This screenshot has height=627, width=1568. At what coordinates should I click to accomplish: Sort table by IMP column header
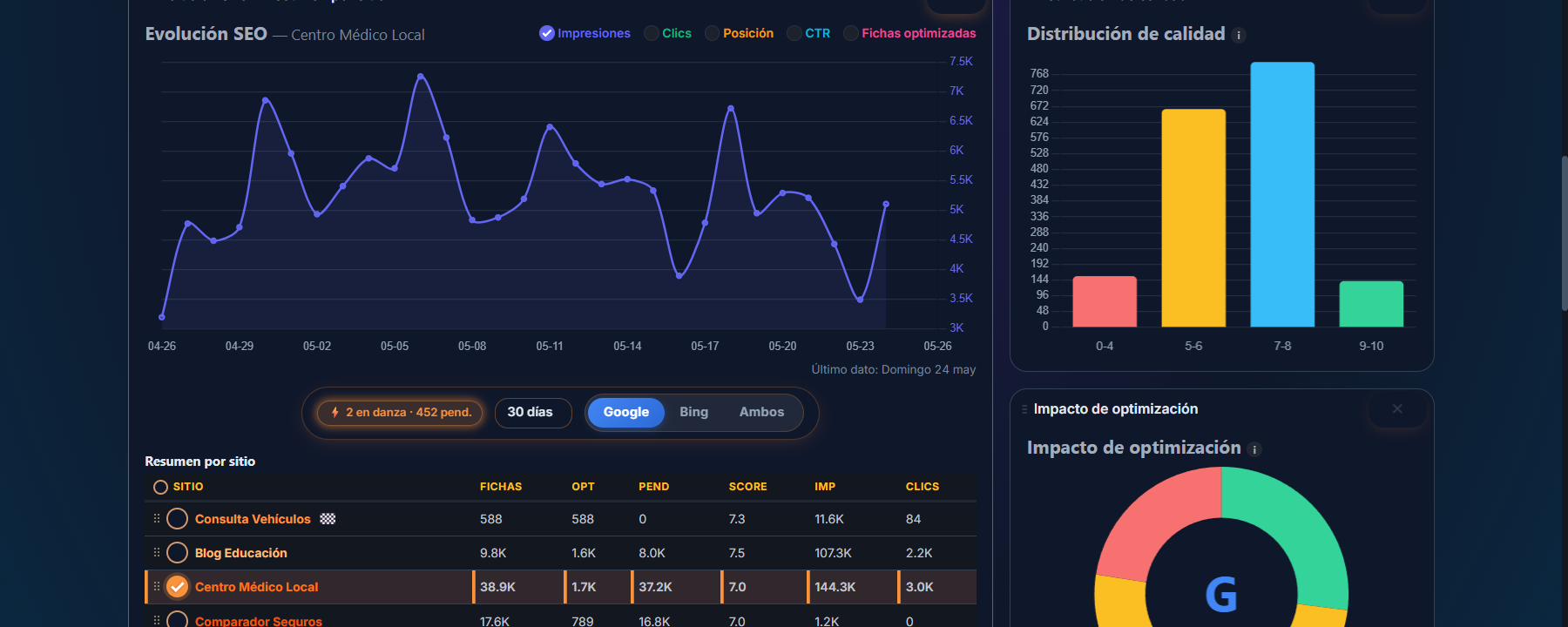(825, 487)
